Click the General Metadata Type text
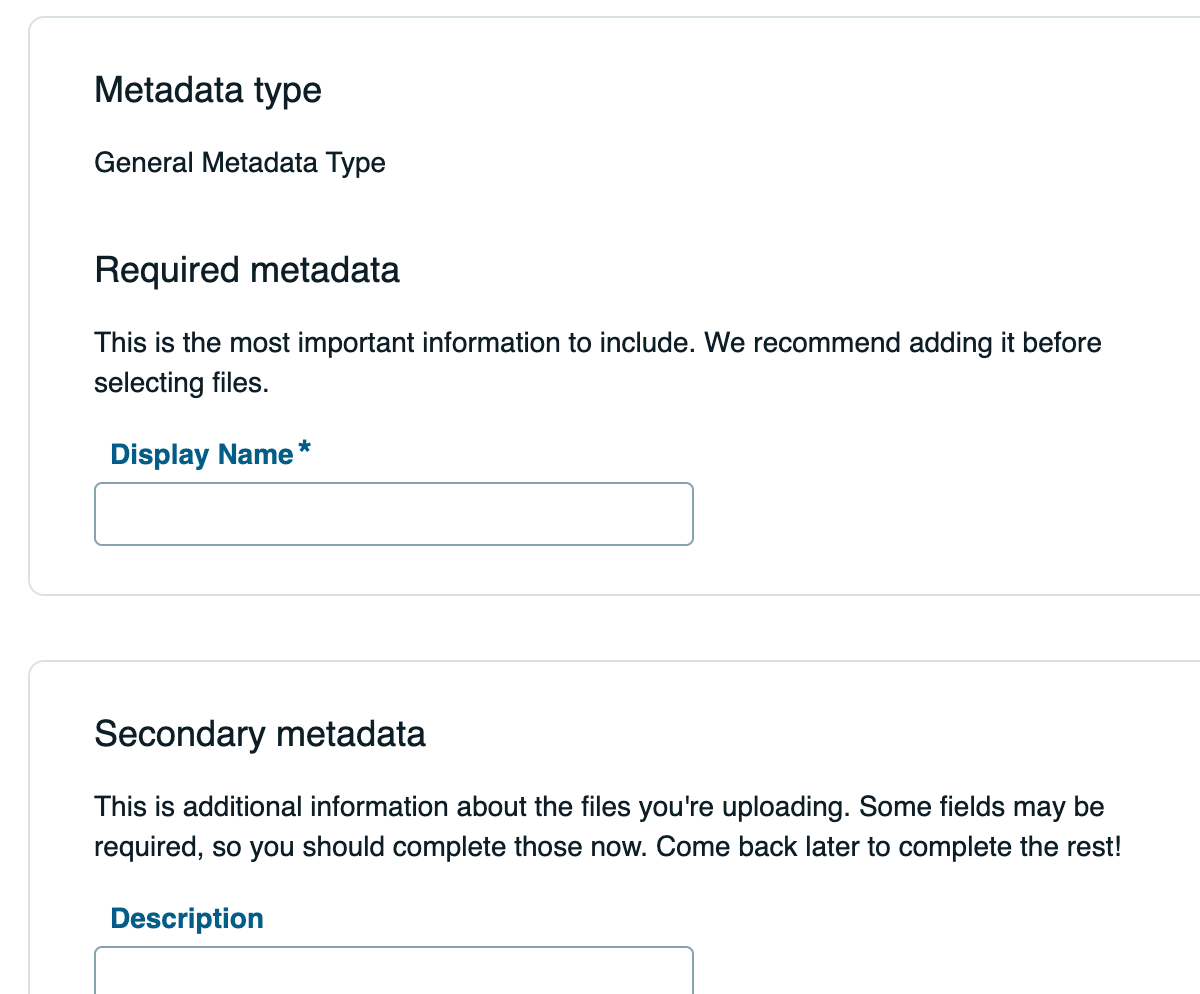Screen dimensions: 1200x994 point(239,162)
